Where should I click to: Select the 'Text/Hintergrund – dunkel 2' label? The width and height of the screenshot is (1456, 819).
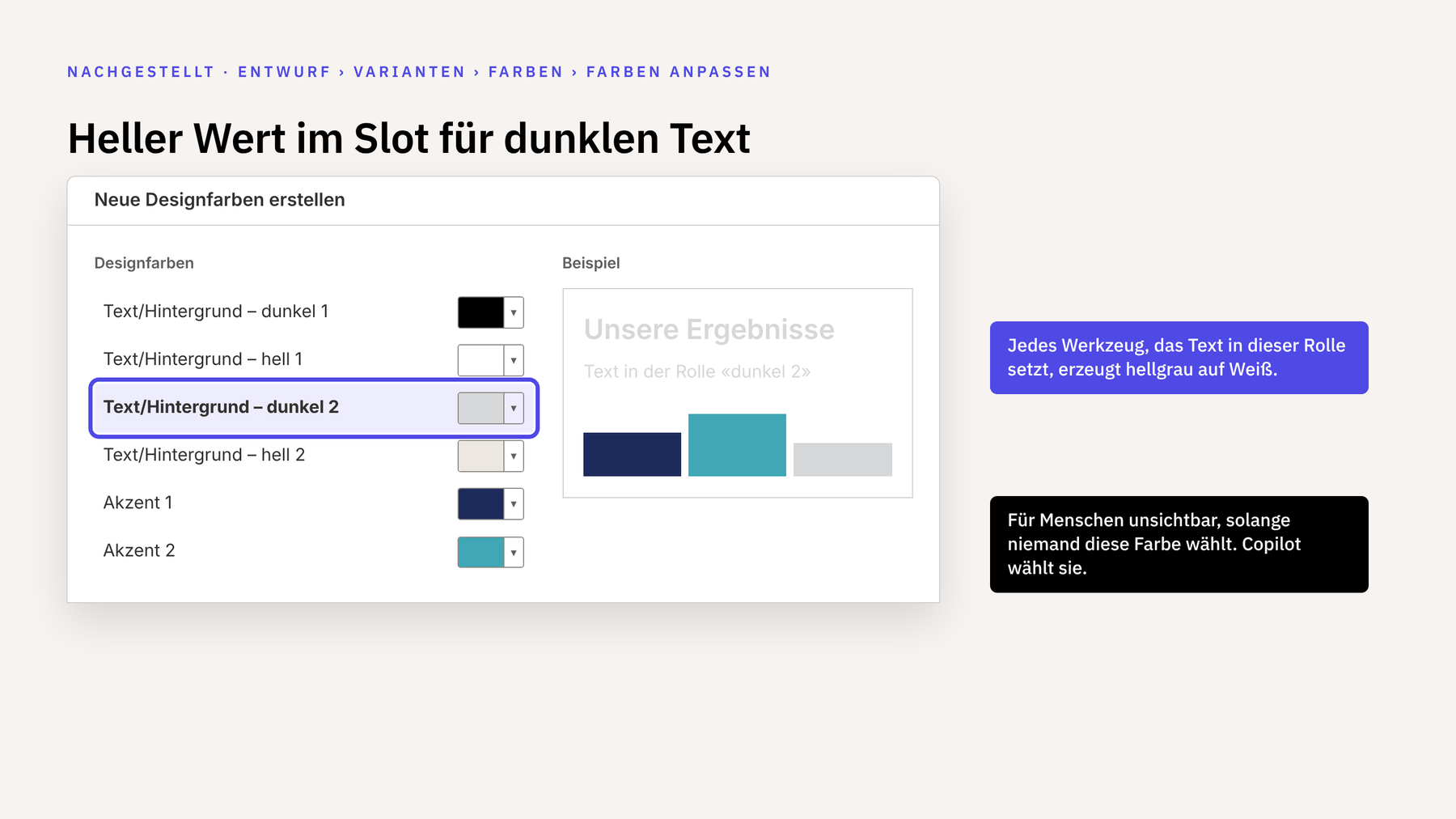(221, 407)
